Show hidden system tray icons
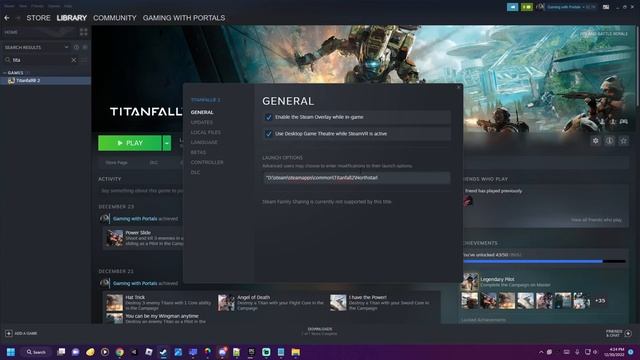 coord(541,352)
